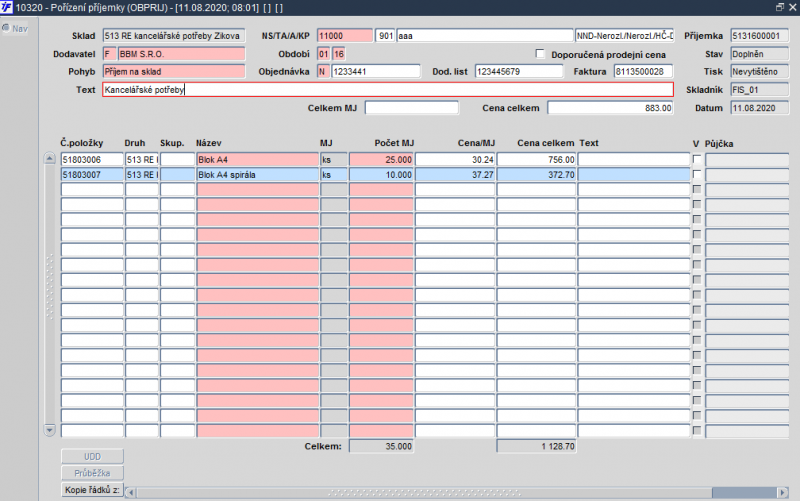
Task: Click the down arrow of the items list
Action: click(49, 430)
